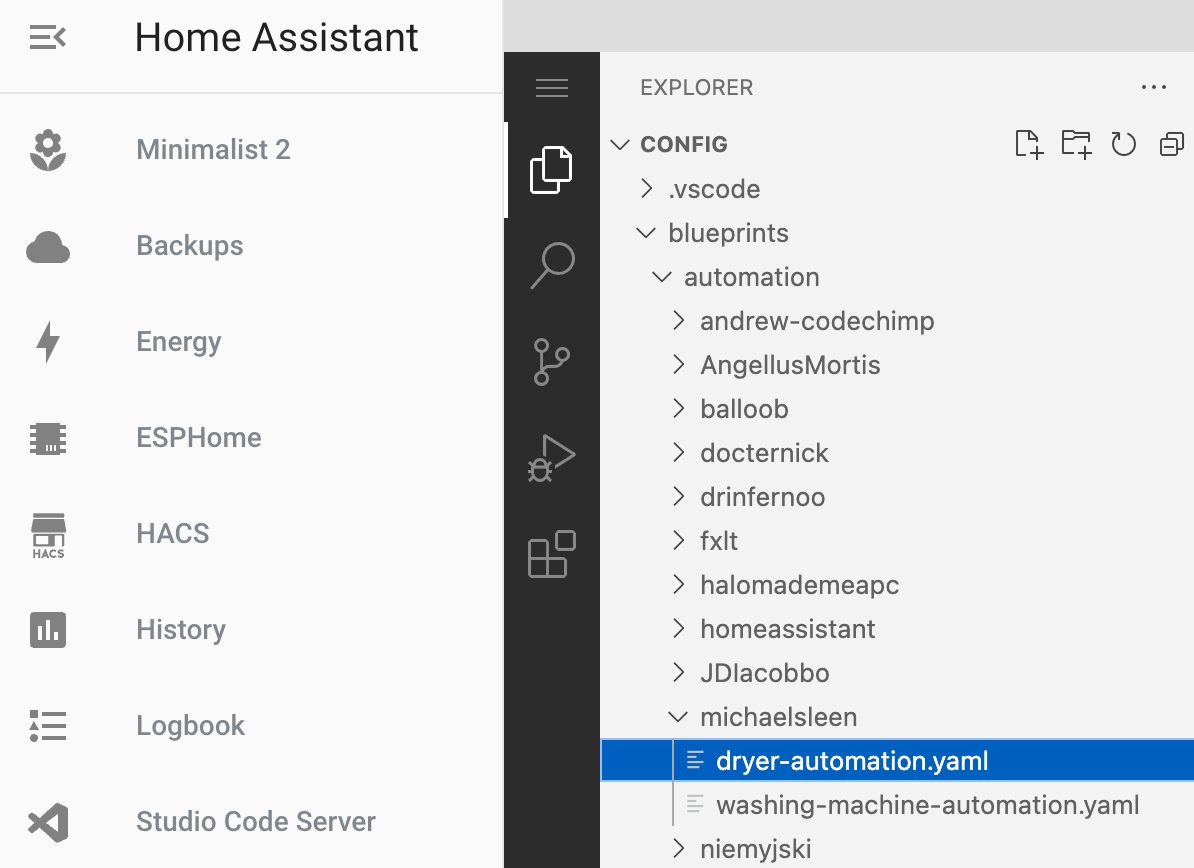Image resolution: width=1194 pixels, height=868 pixels.
Task: Open the Logbook page
Action: pos(190,726)
